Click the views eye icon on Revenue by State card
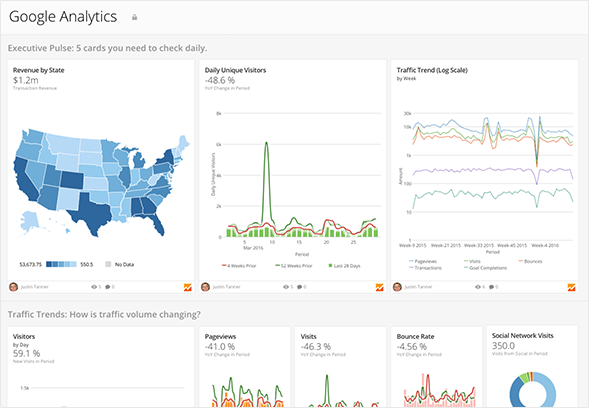 [x=94, y=287]
